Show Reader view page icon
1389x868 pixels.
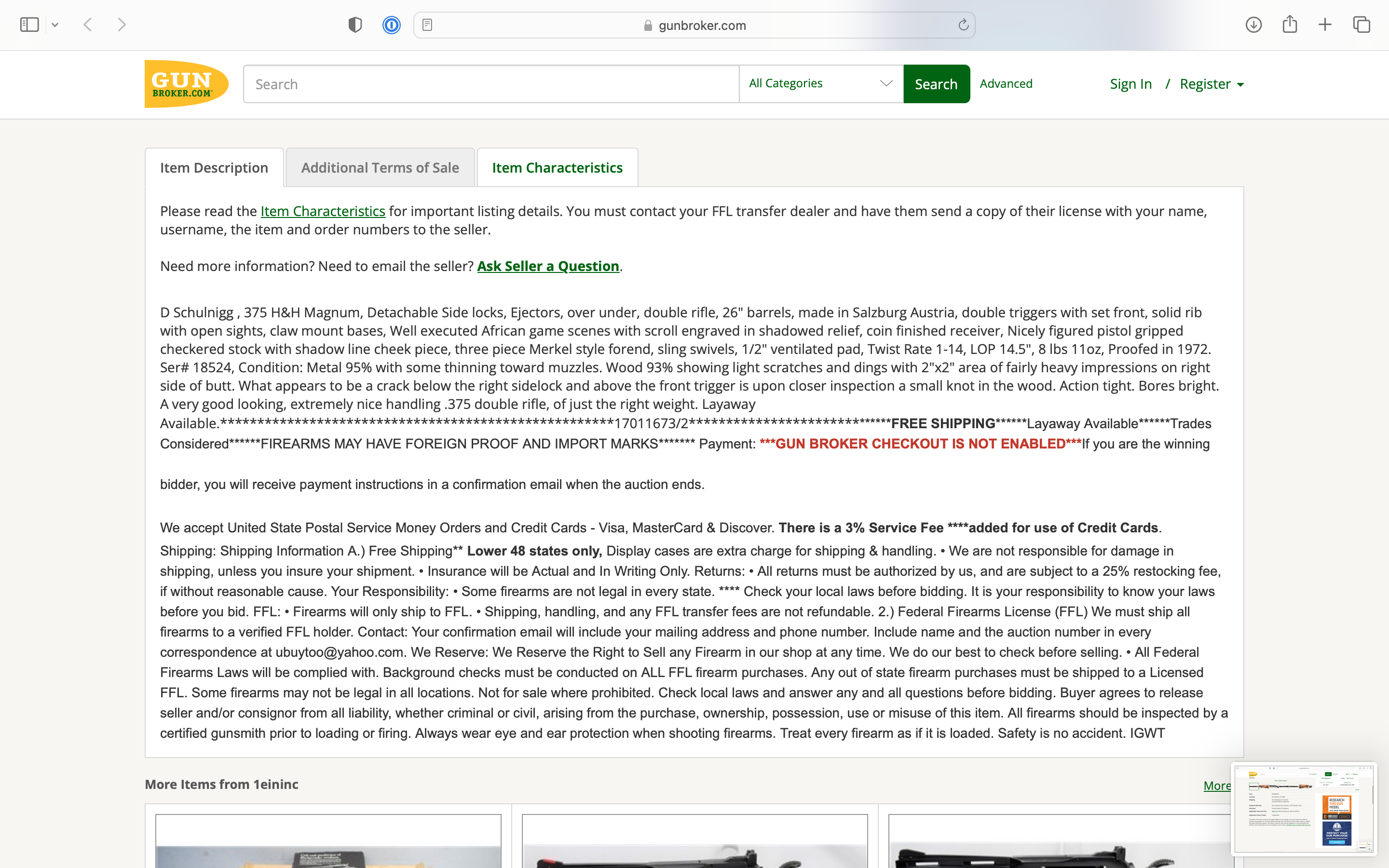[427, 25]
